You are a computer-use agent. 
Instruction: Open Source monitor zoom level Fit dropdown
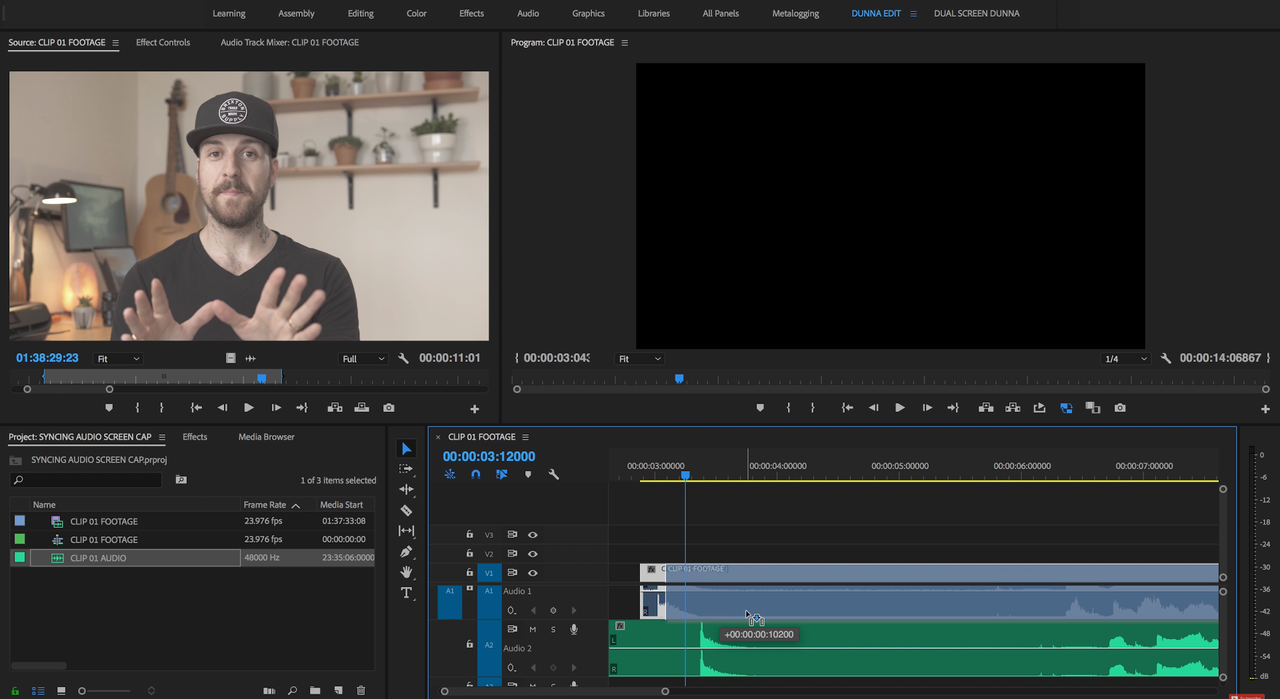(118, 358)
